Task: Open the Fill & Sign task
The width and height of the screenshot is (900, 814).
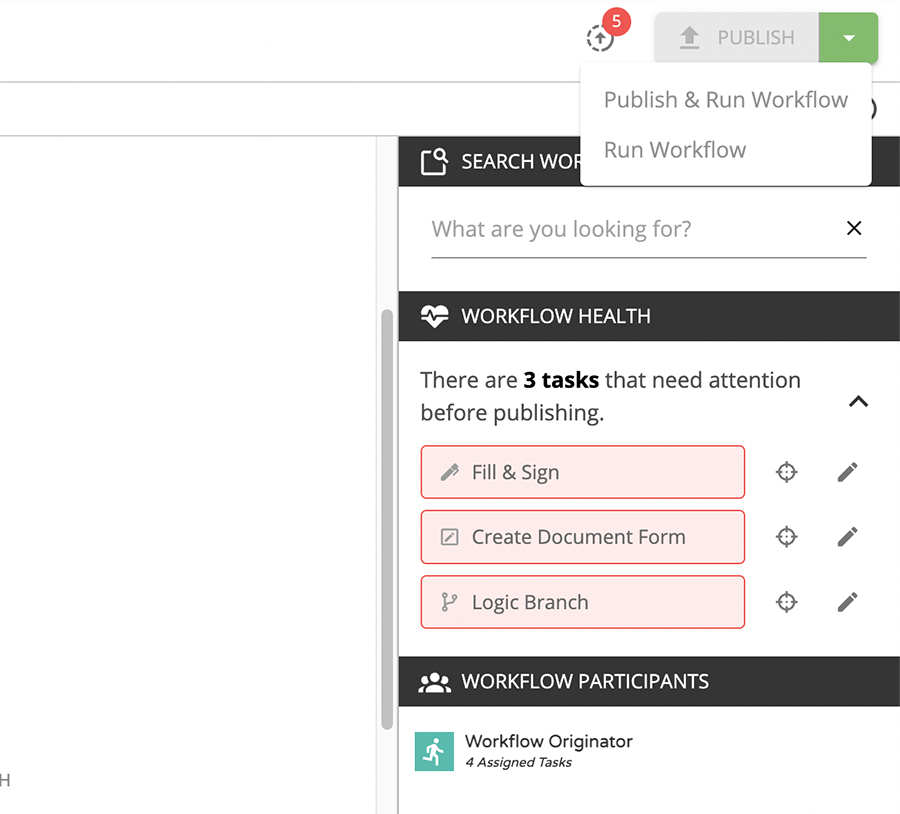Action: [582, 471]
